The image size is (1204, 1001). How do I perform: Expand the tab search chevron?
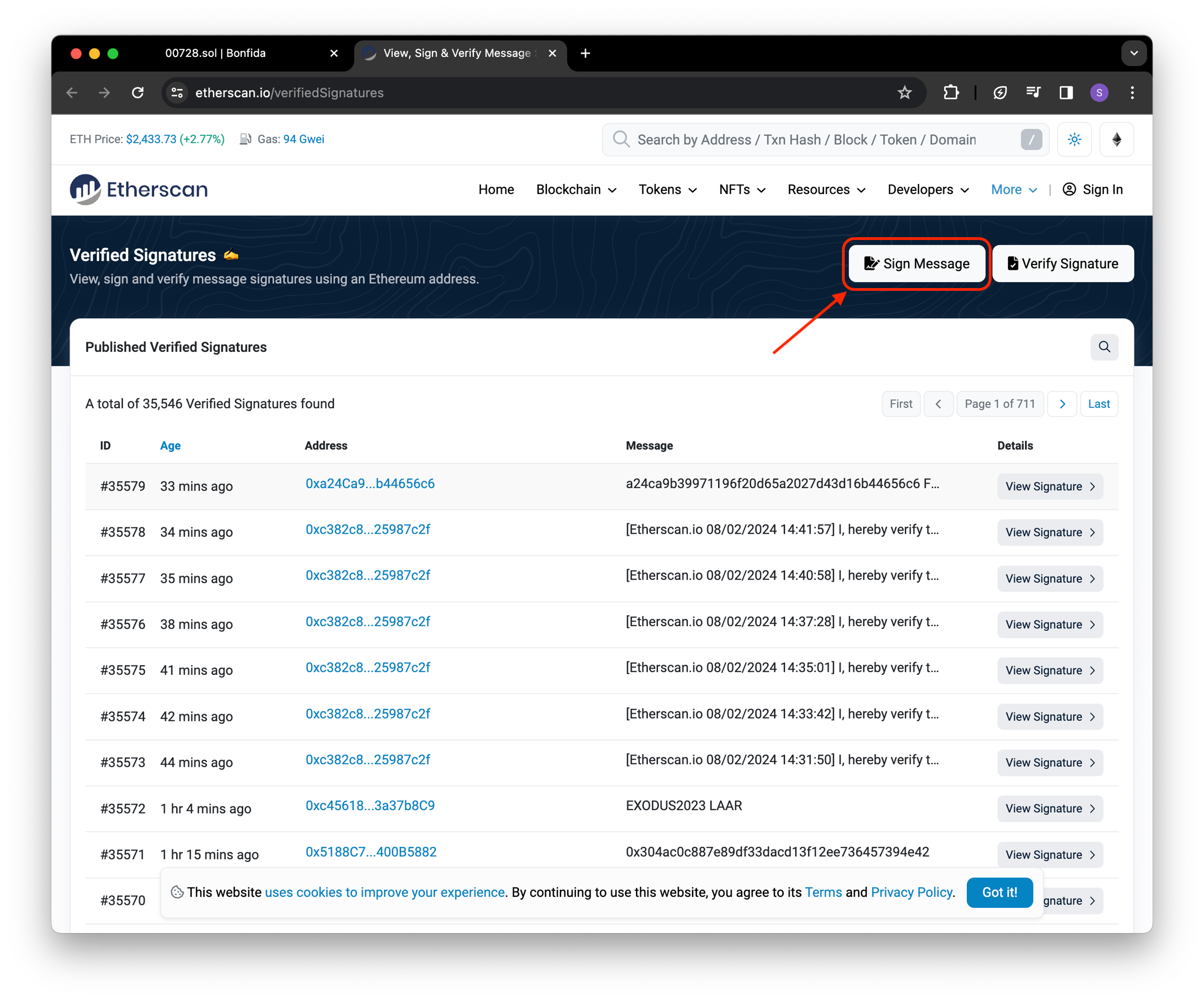pyautogui.click(x=1133, y=53)
